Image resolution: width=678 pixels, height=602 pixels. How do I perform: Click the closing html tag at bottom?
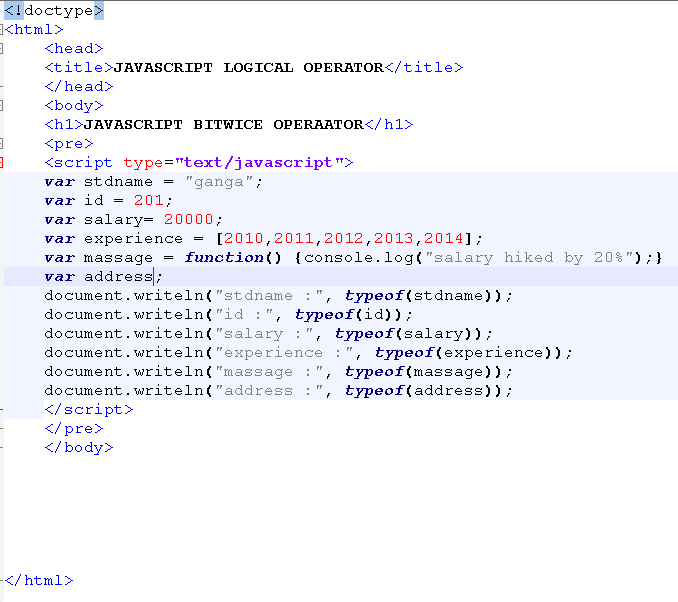(39, 581)
